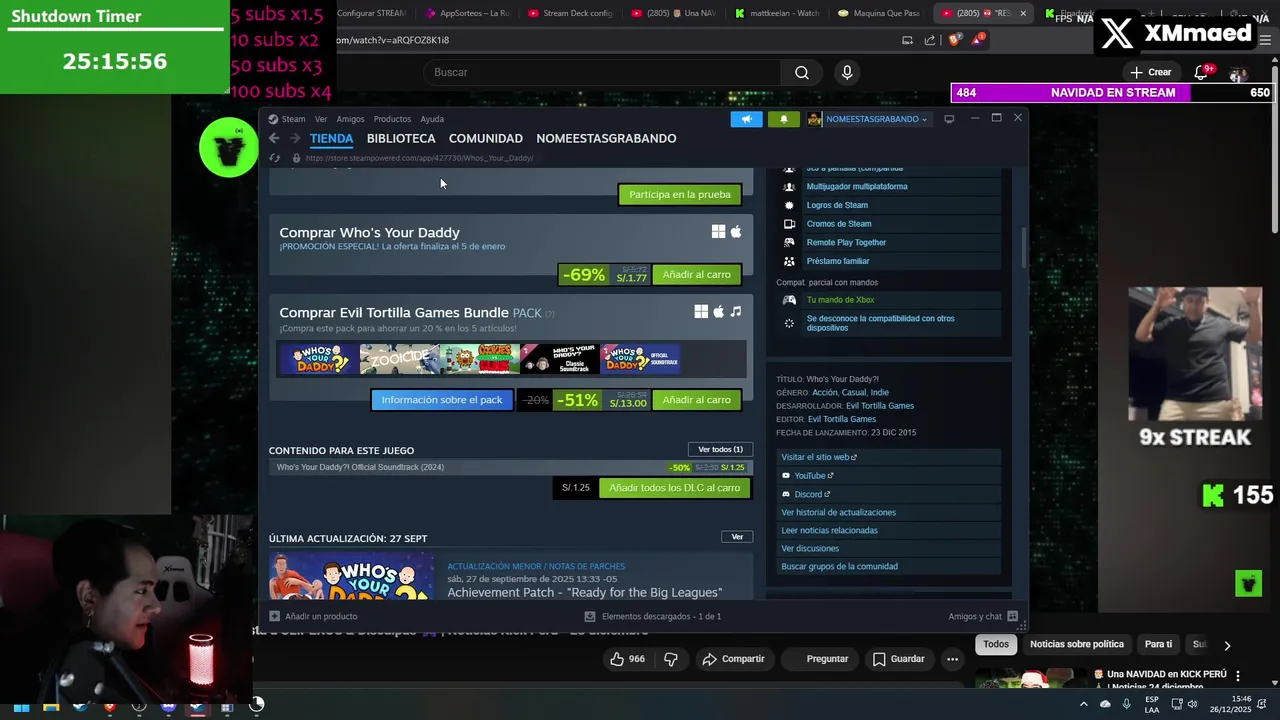Viewport: 1280px width, 720px height.
Task: Click Leer noticias relacionadas
Action: [829, 530]
